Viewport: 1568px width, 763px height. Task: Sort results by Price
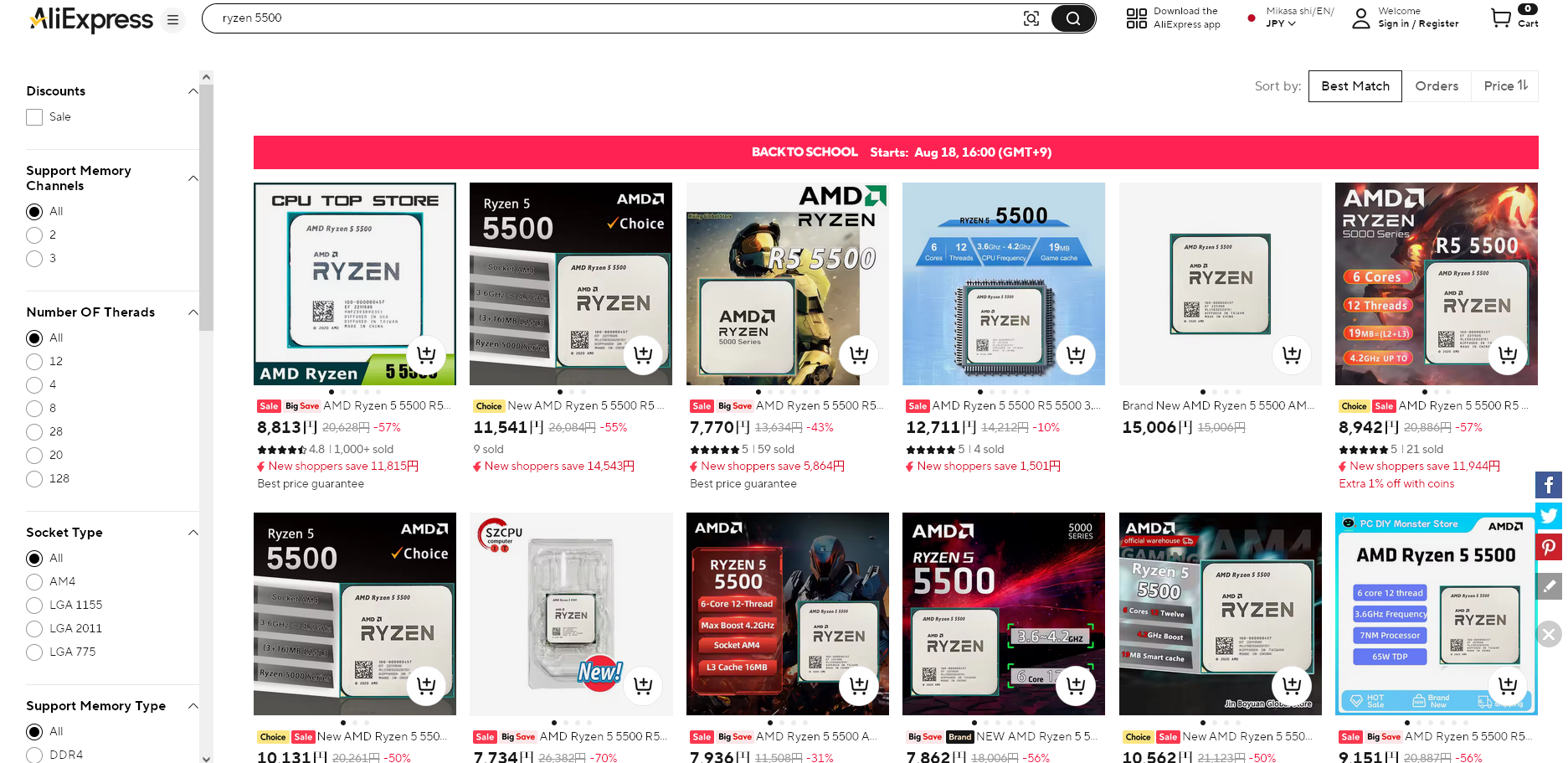(1505, 86)
